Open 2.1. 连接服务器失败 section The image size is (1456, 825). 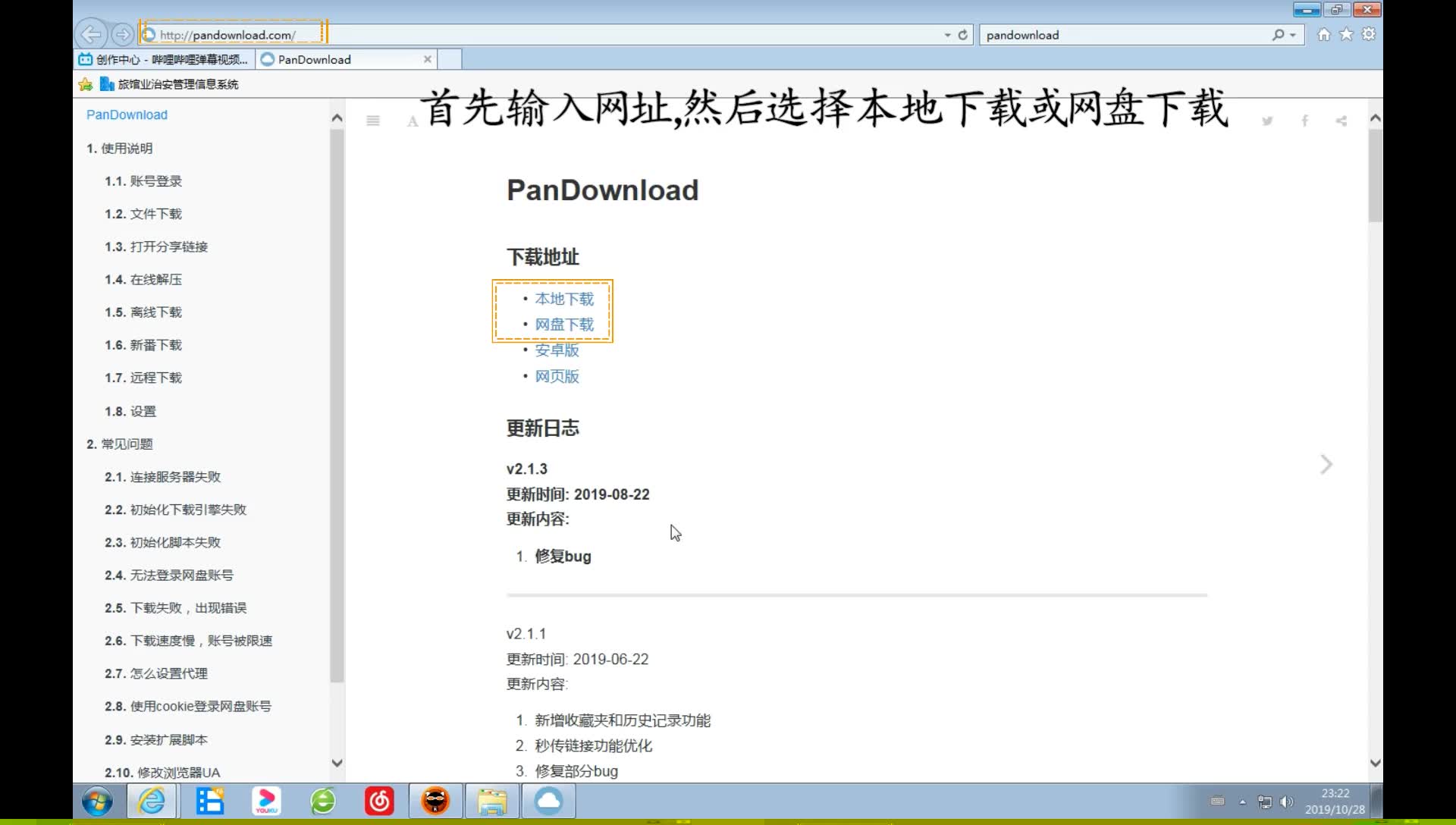(163, 477)
